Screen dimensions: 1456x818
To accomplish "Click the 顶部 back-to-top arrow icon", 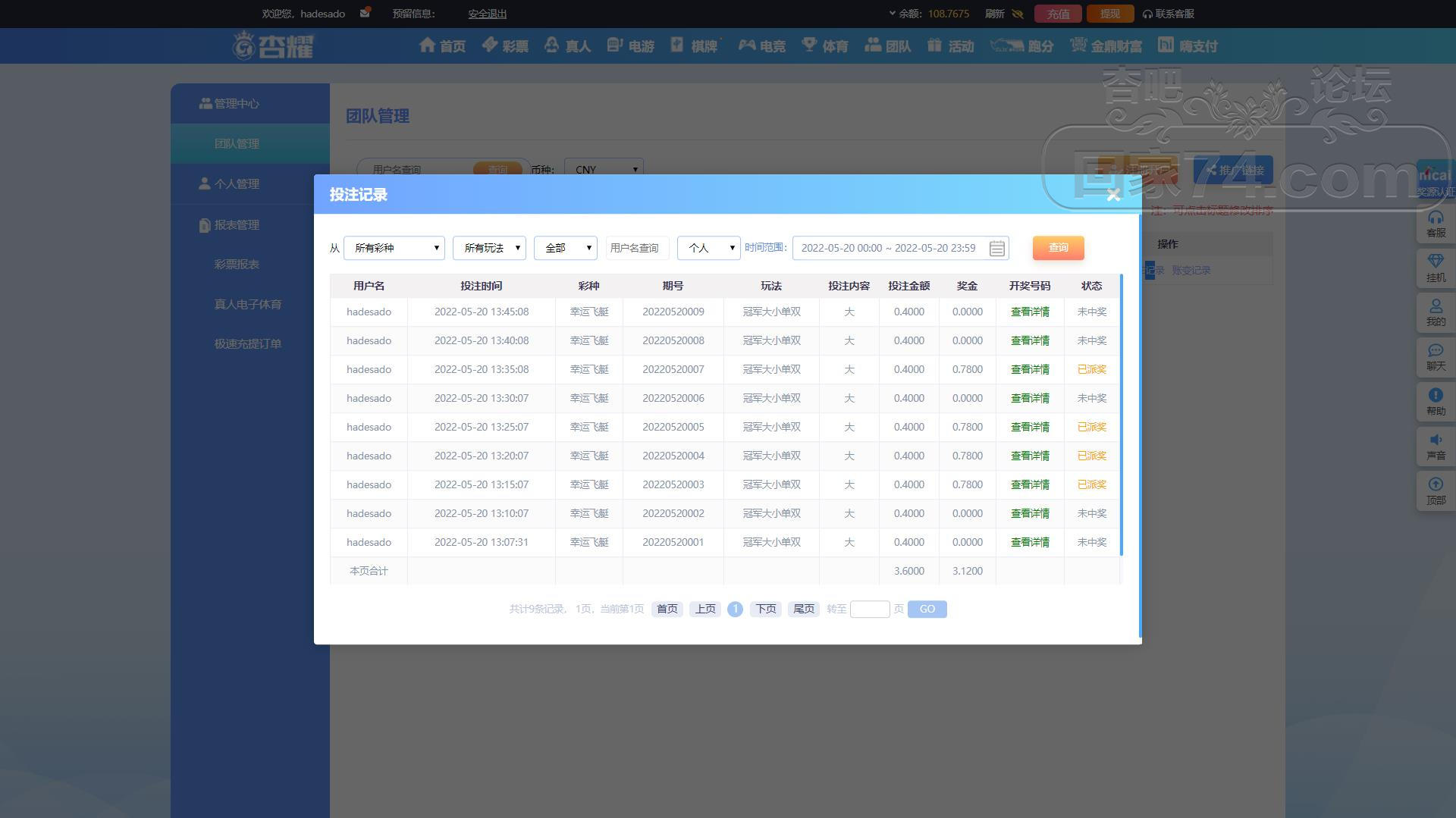I will pyautogui.click(x=1436, y=490).
